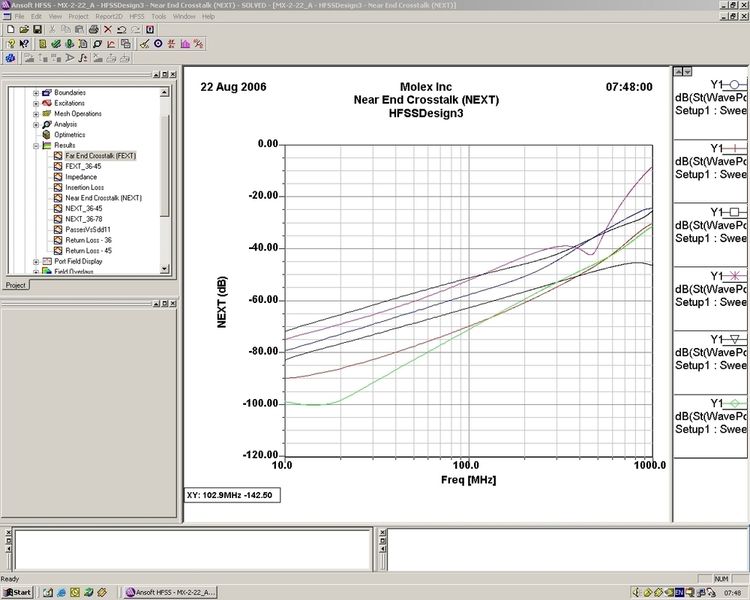Viewport: 750px width, 600px height.
Task: Click the magnifier Analyze icon in toolbar
Action: (x=97, y=44)
